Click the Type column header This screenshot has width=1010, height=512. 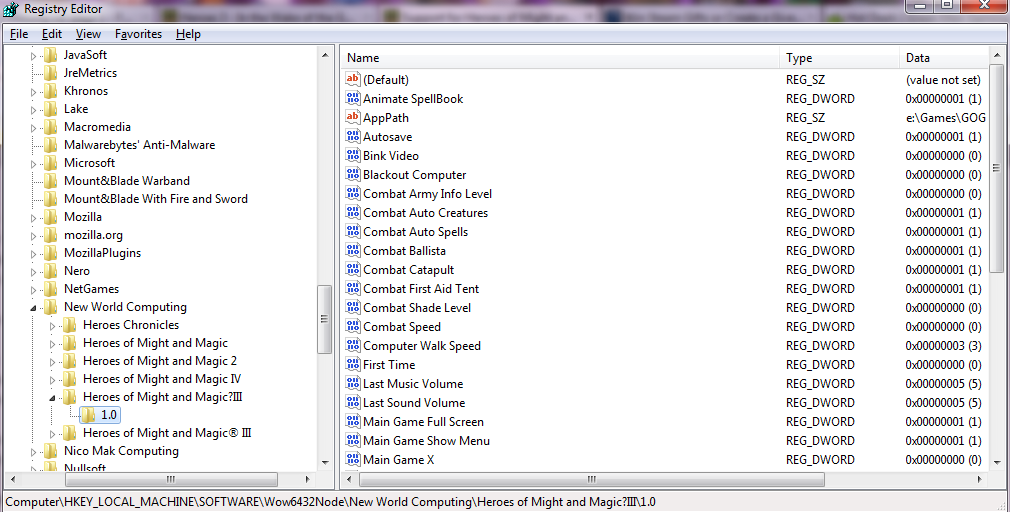[839, 58]
